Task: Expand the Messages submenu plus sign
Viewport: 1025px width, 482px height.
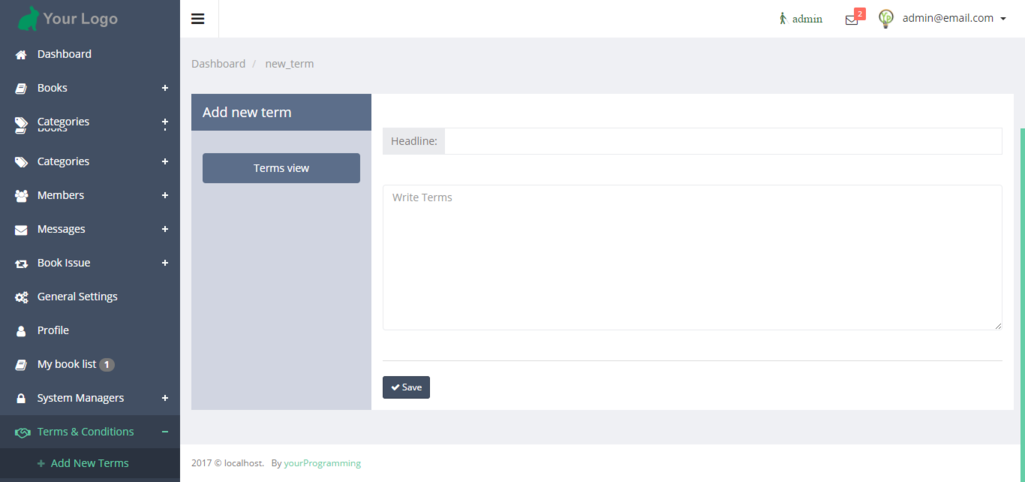Action: pos(165,229)
